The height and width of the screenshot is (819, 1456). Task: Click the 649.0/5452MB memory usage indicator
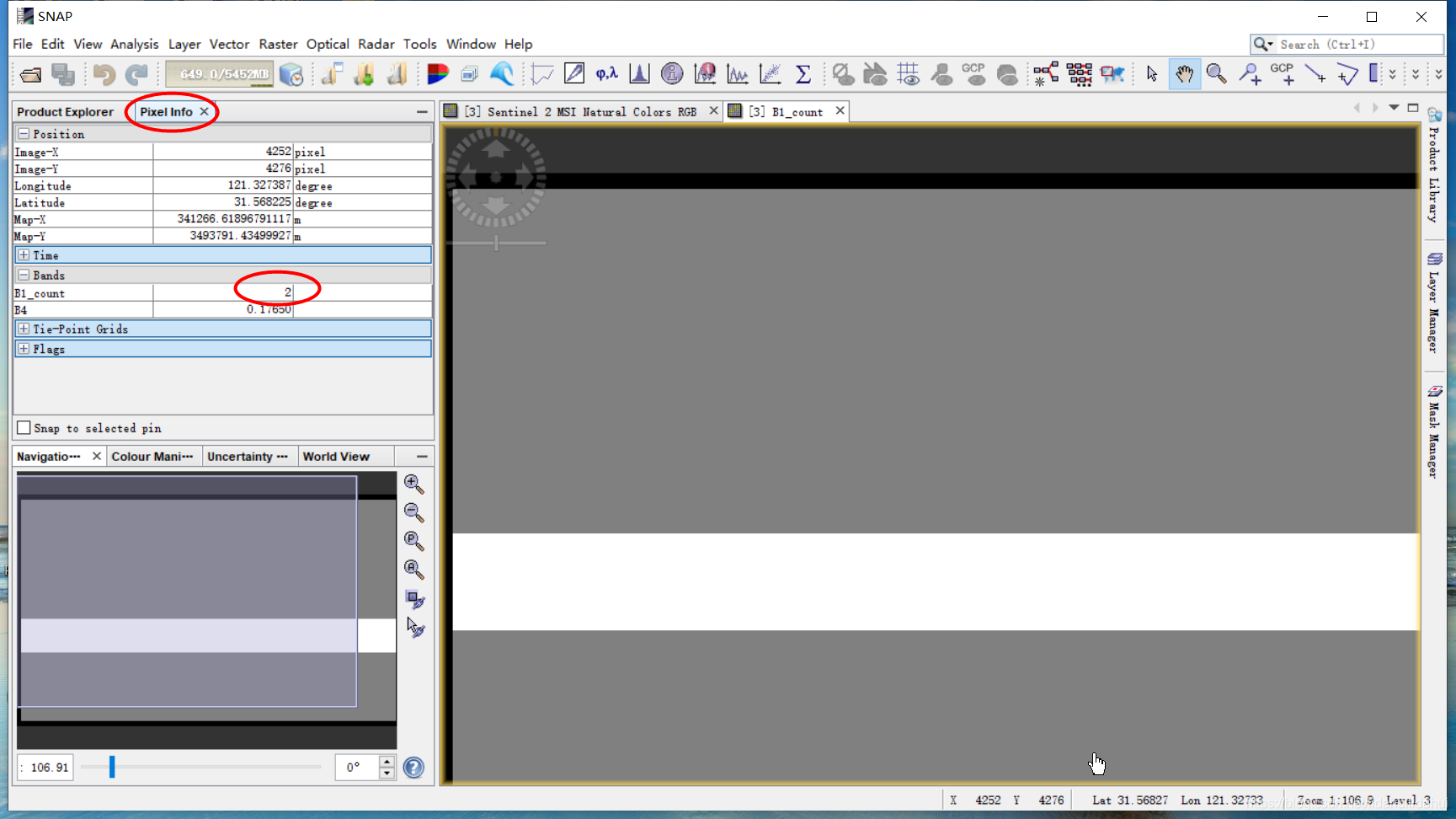tap(220, 74)
